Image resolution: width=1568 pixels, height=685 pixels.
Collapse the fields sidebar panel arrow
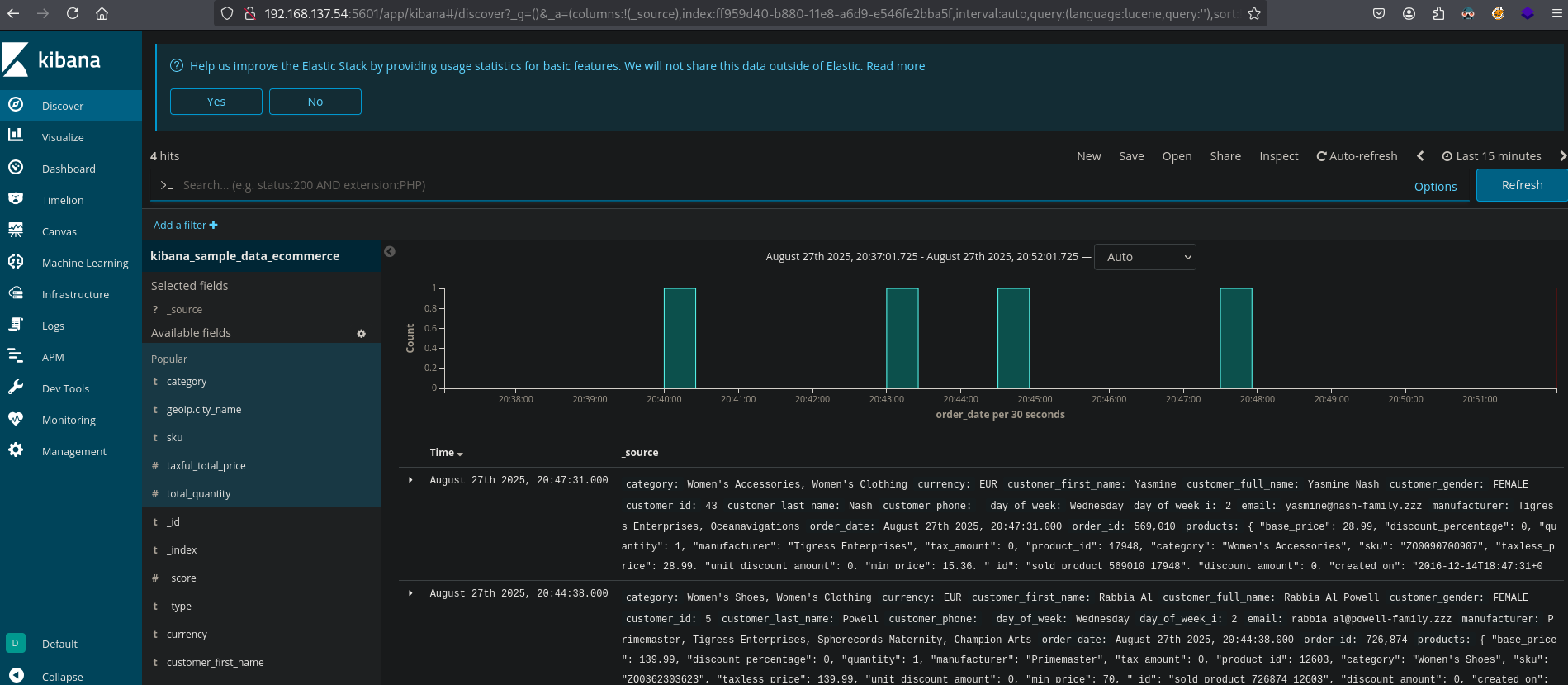click(390, 252)
